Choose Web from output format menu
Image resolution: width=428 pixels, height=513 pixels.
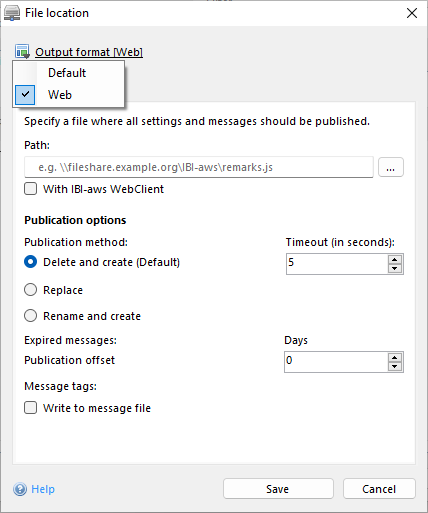click(x=69, y=95)
